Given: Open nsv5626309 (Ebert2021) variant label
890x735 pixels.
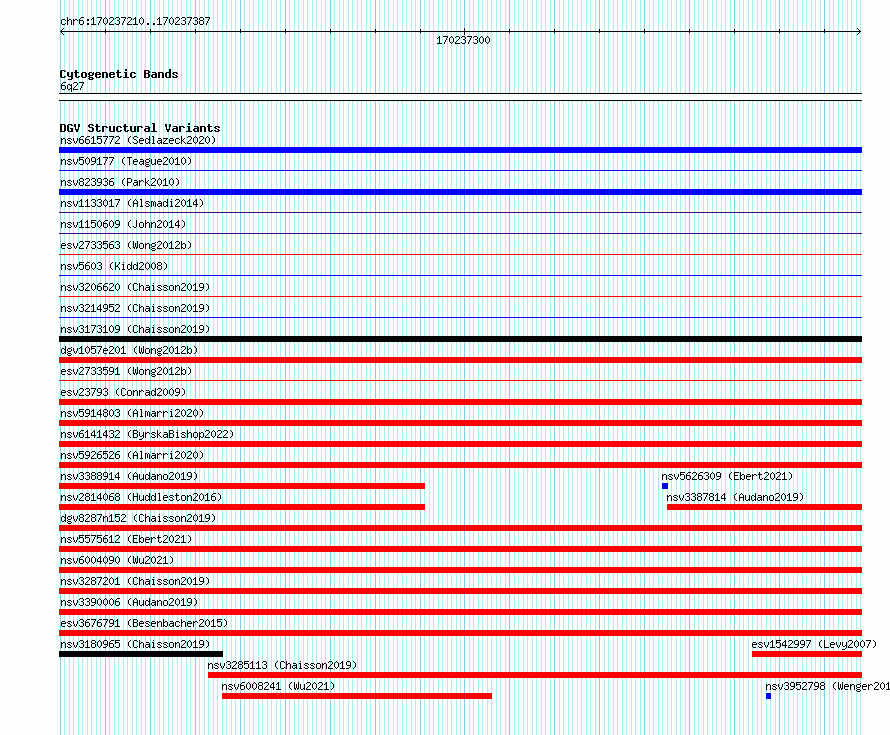Looking at the screenshot, I should pyautogui.click(x=727, y=476).
